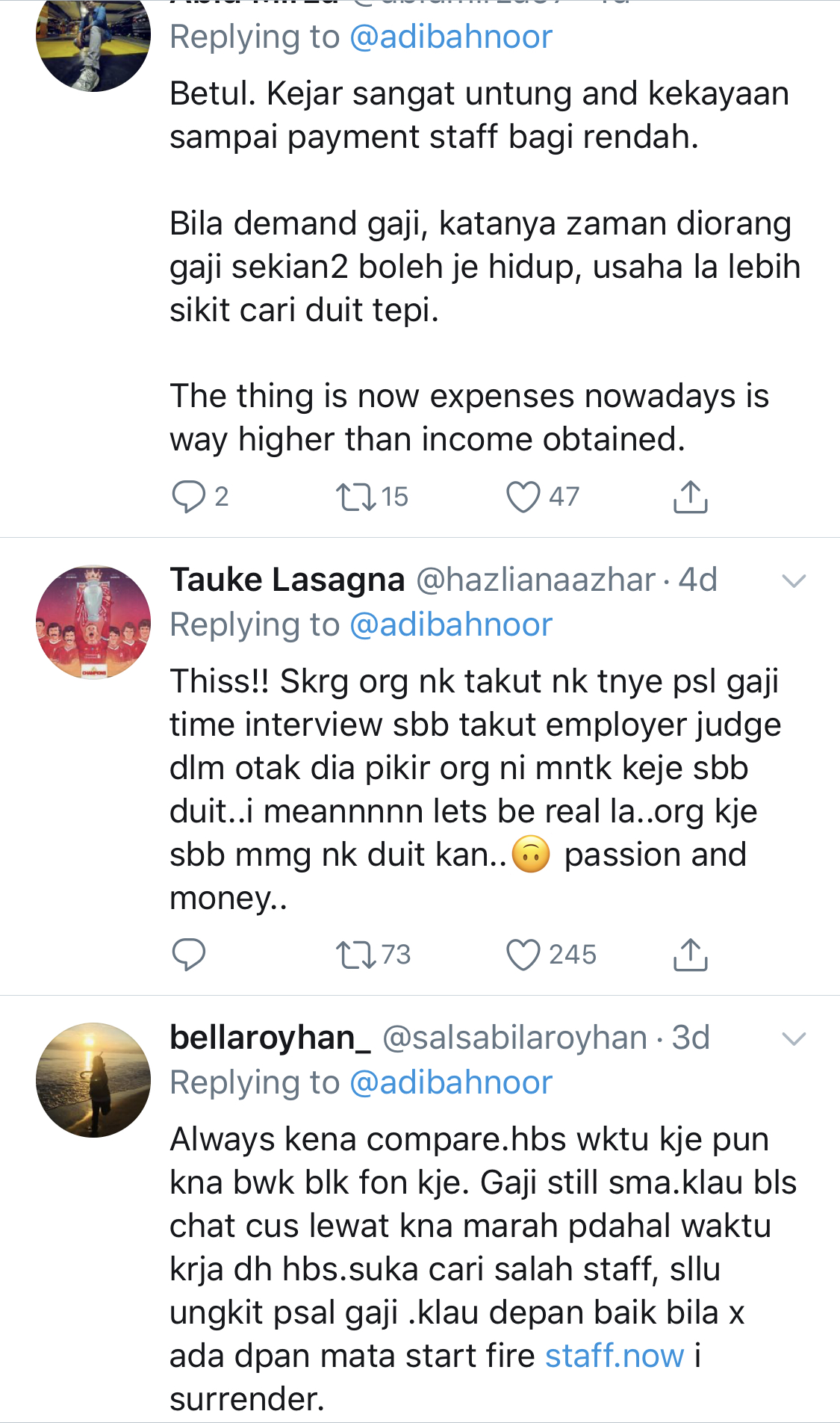
Task: Open the top tweet author's avatar
Action: (x=93, y=41)
